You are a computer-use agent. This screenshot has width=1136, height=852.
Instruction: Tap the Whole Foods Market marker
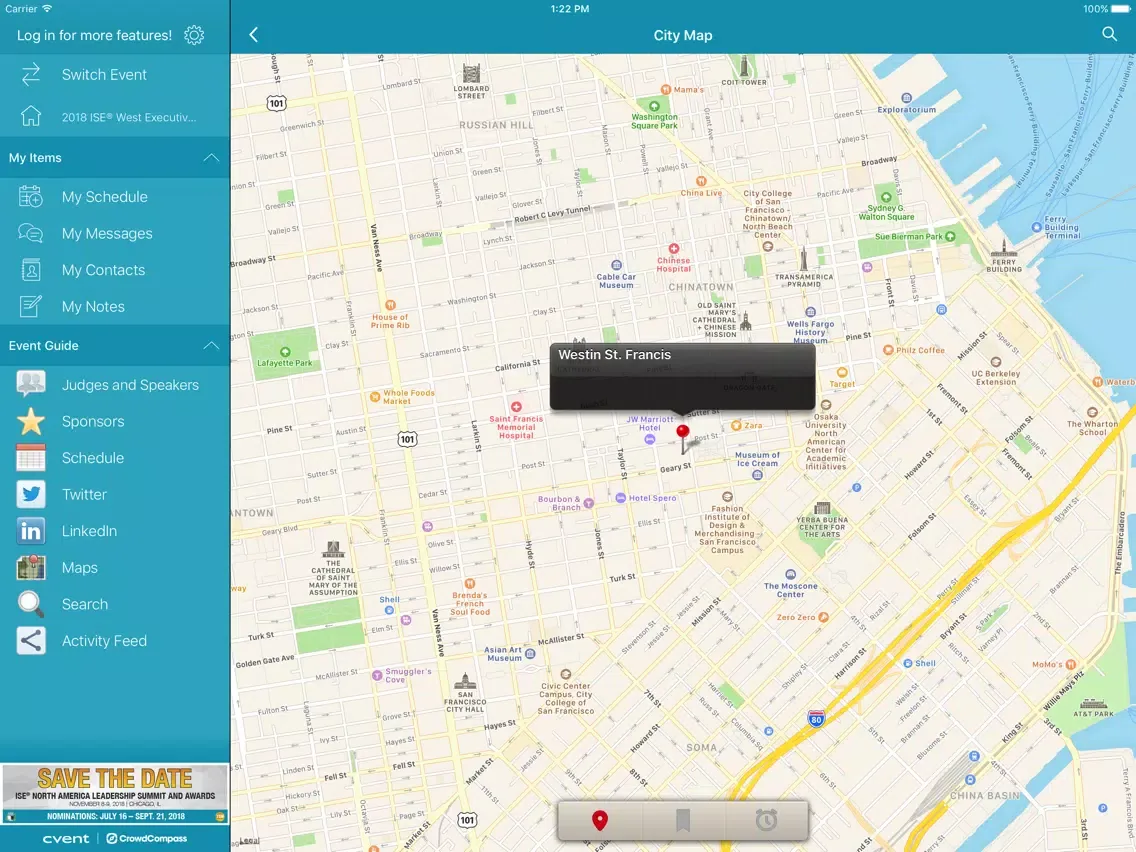tap(375, 397)
